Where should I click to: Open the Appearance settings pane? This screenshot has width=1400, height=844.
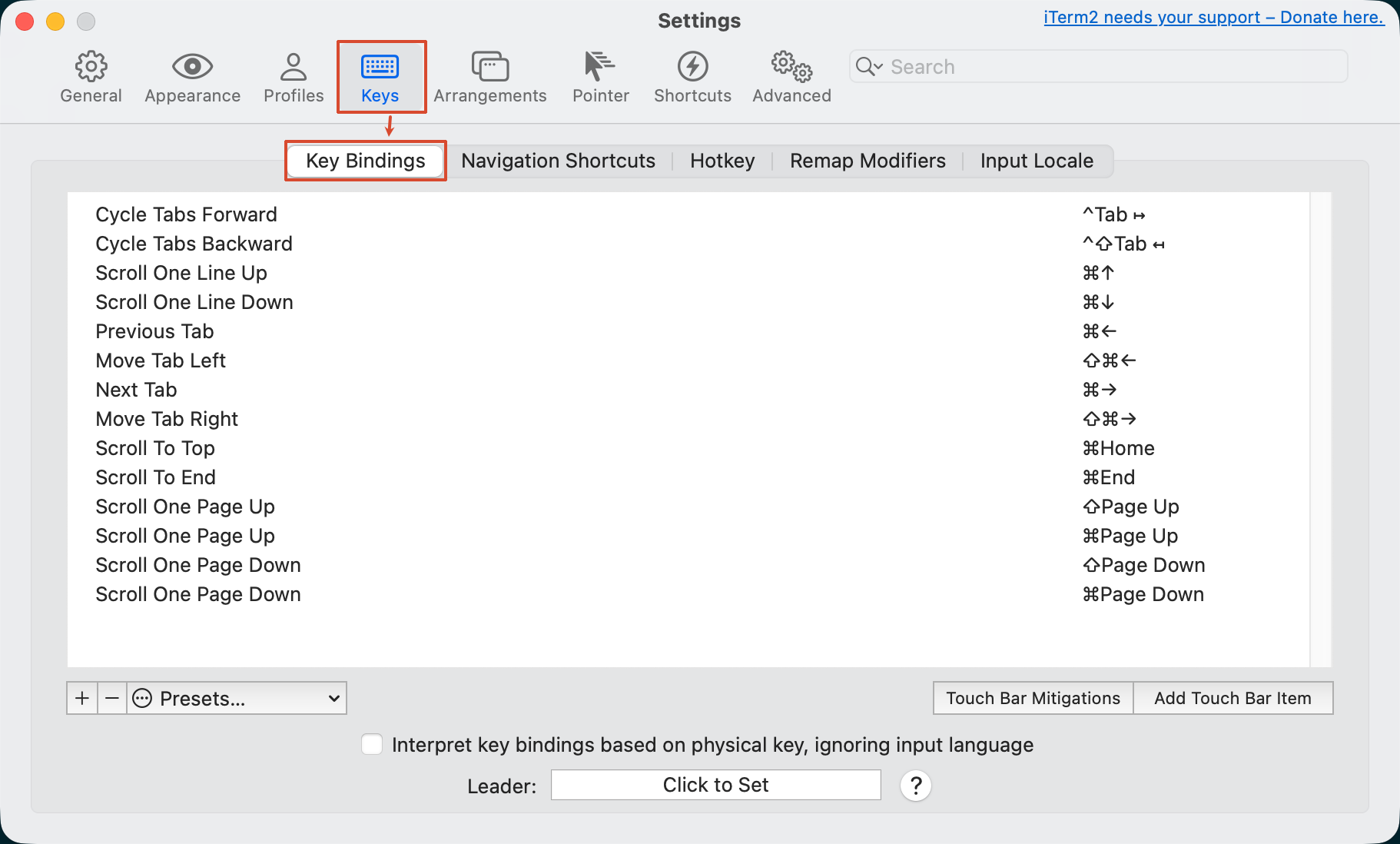[192, 78]
